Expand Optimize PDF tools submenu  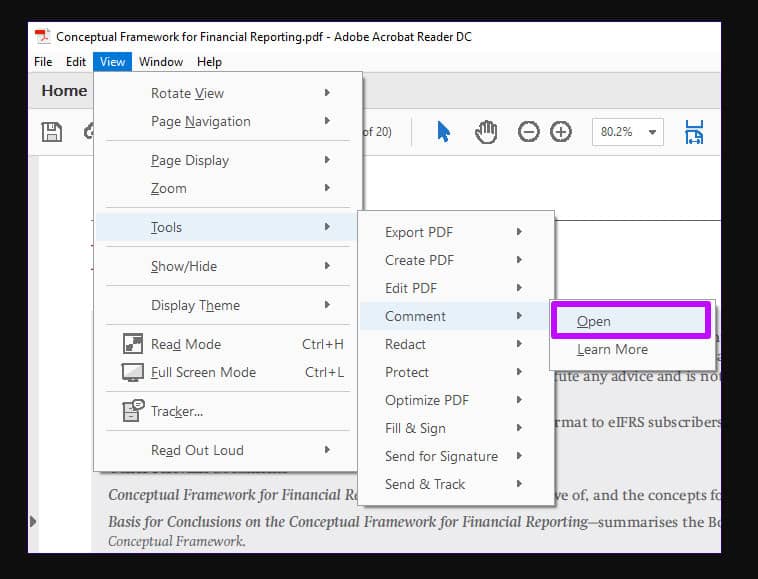click(455, 400)
